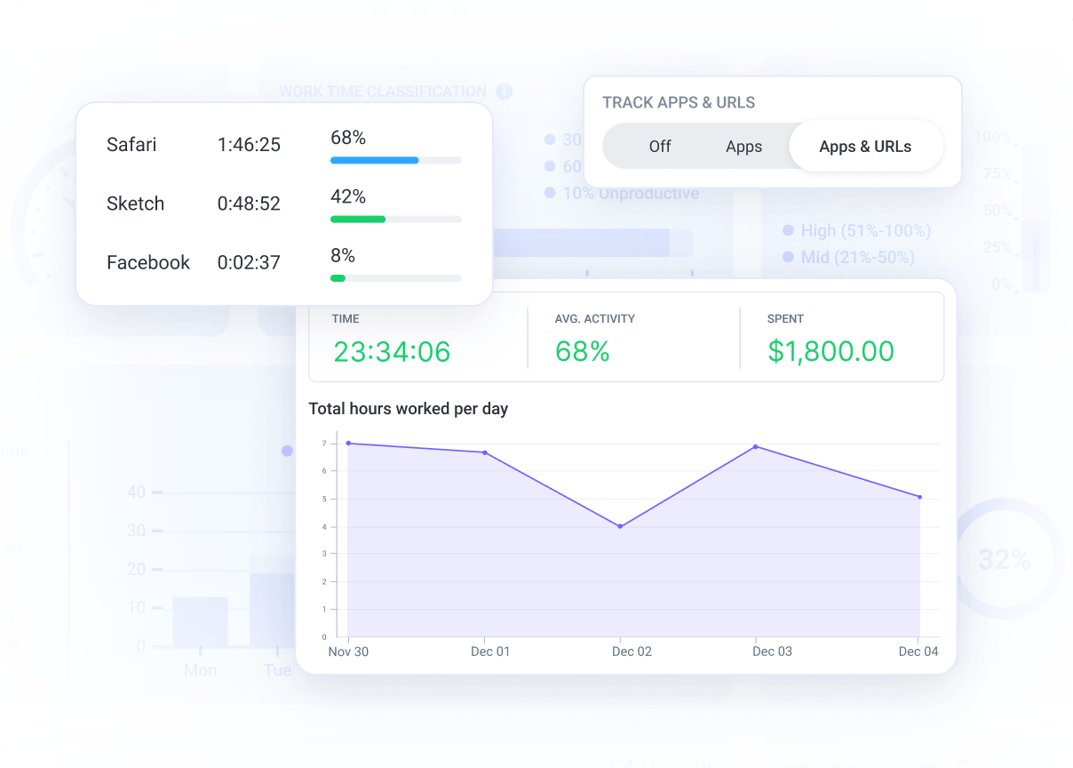Click the 32% activity circle

pyautogui.click(x=1005, y=559)
